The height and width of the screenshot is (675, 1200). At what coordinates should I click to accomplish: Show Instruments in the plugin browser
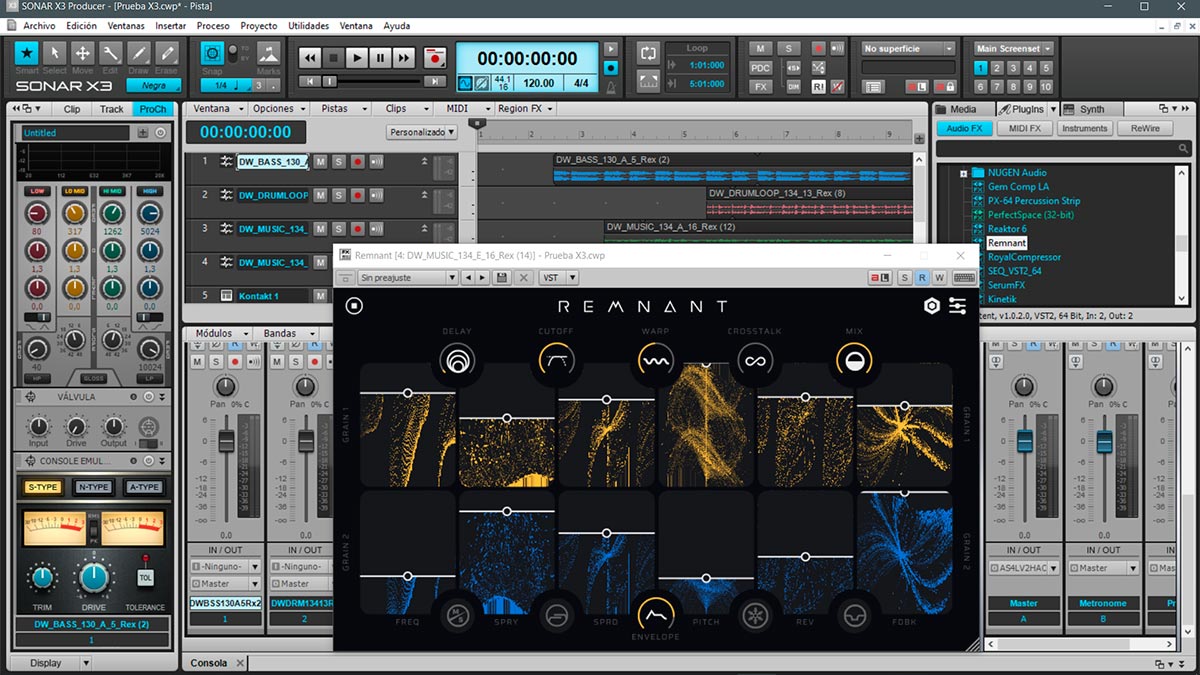[1085, 128]
